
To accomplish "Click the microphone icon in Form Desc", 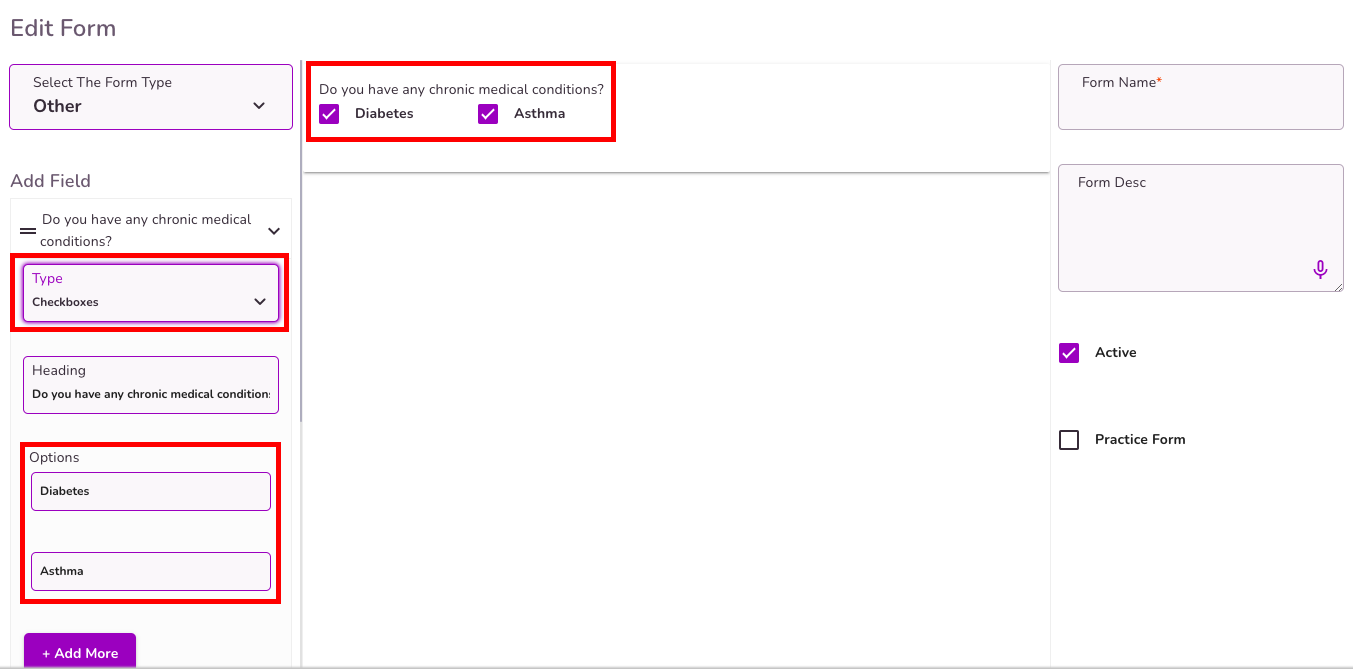I will [1320, 269].
